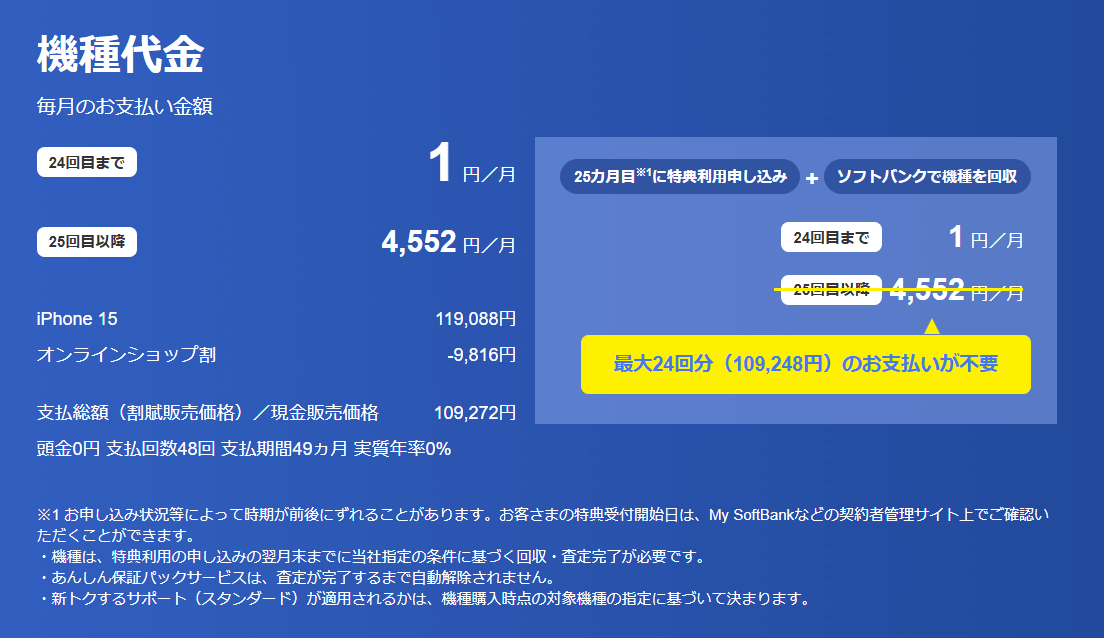The width and height of the screenshot is (1104, 638).
Task: Click the large 1 円/月 price on the left
Action: pos(472,163)
